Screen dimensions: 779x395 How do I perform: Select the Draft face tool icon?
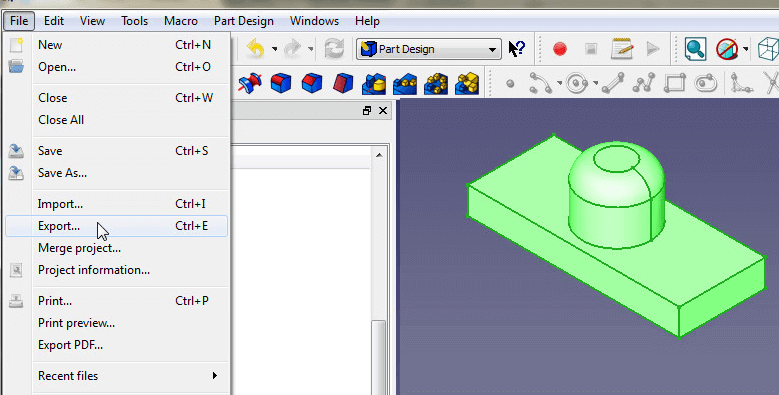click(343, 83)
